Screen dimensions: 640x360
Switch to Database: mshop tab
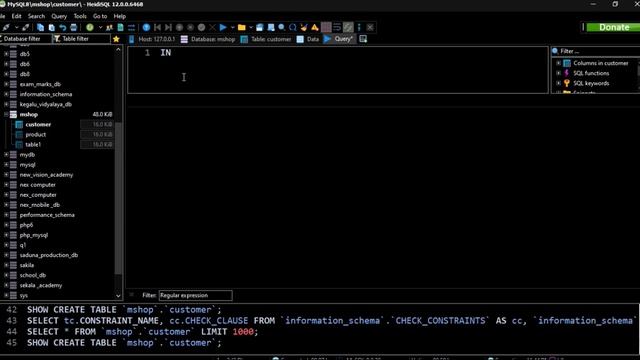coord(208,39)
